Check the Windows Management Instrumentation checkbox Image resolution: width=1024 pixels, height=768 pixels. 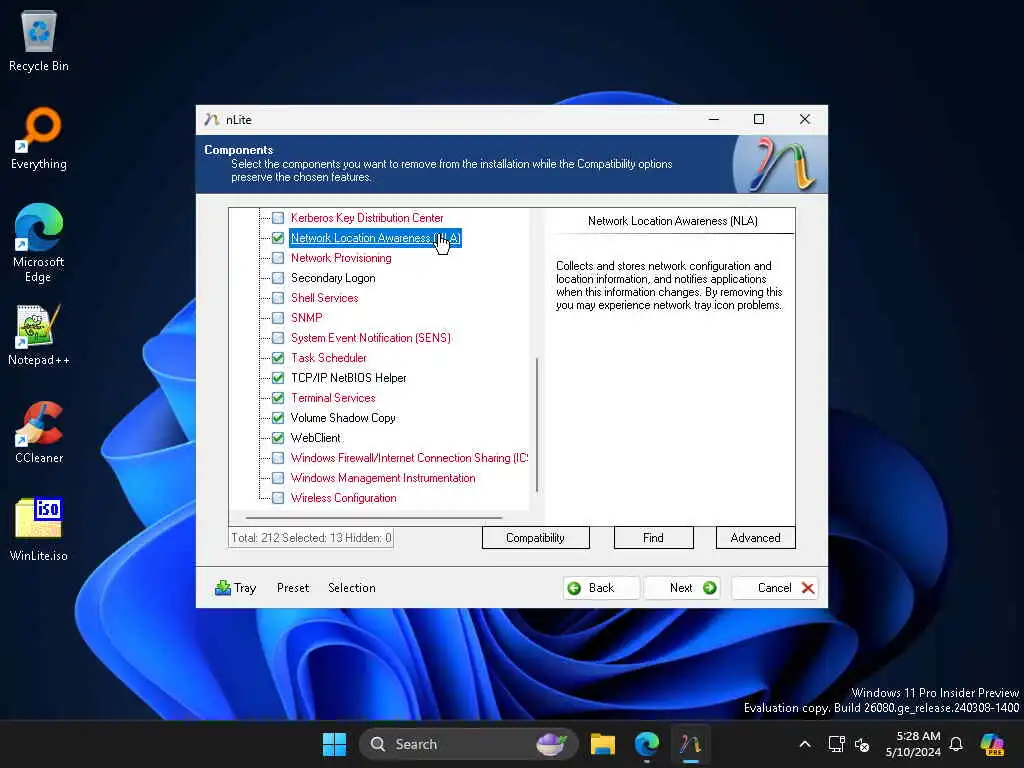tap(278, 478)
